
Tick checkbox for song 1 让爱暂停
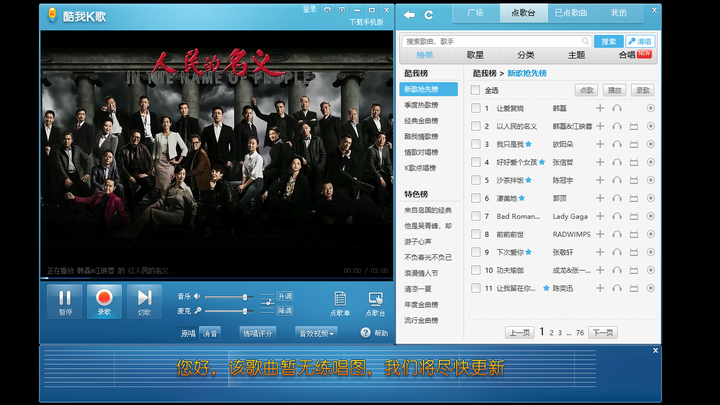(x=476, y=108)
